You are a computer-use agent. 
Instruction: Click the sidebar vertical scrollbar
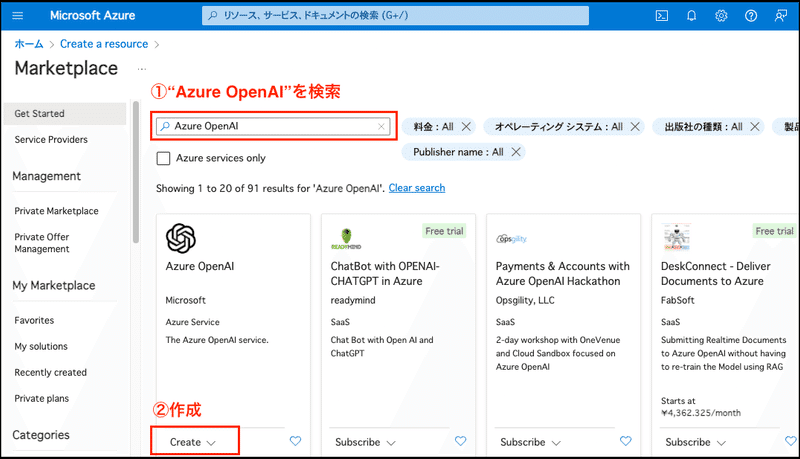point(136,172)
